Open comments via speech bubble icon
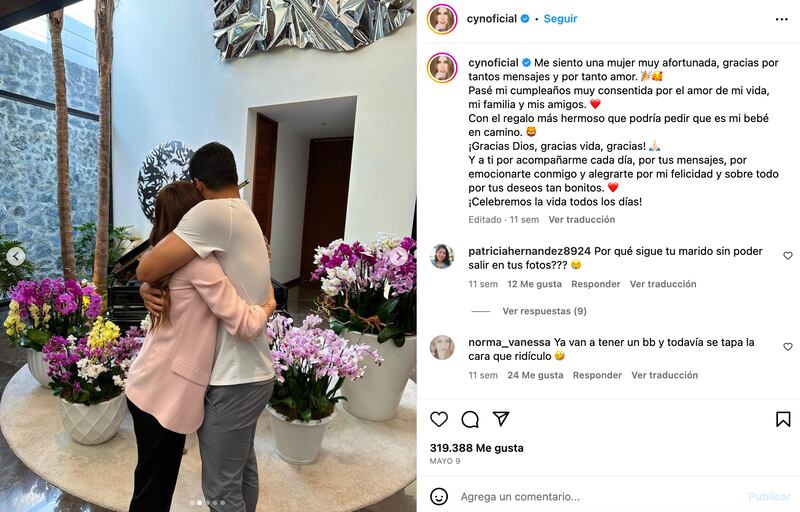Image resolution: width=800 pixels, height=512 pixels. pos(470,419)
